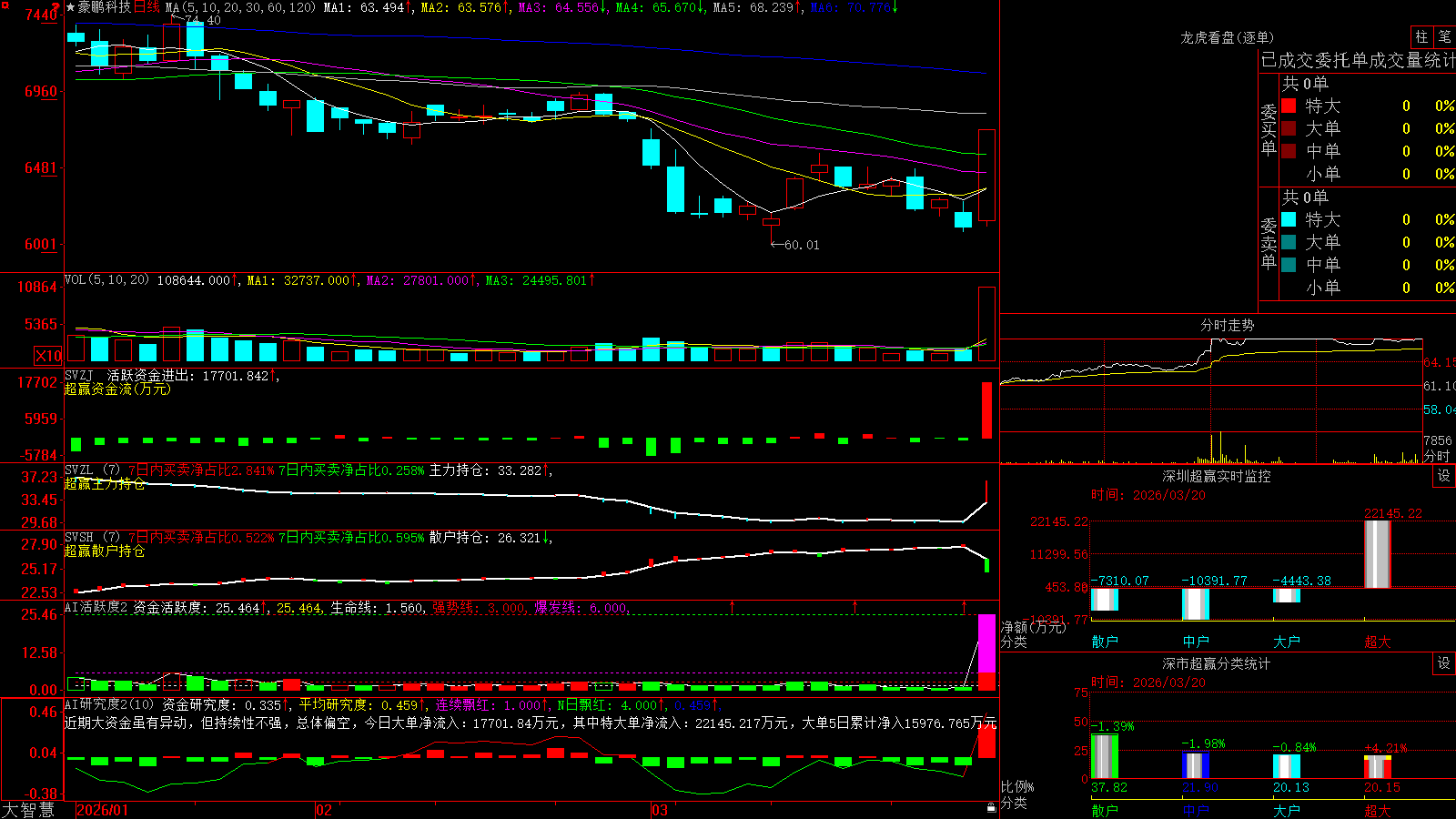1456x819 pixels.
Task: Click the 37.82 散户 ratio value
Action: point(1108,787)
